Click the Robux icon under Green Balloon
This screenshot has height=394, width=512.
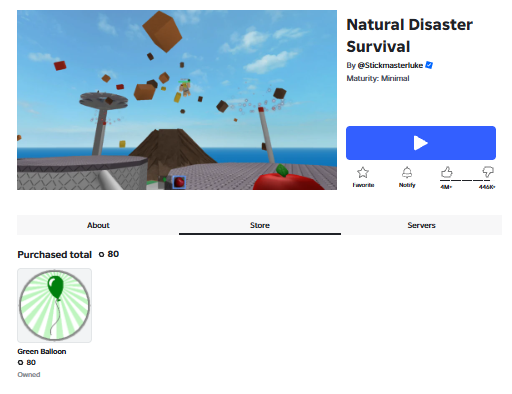[x=20, y=363]
